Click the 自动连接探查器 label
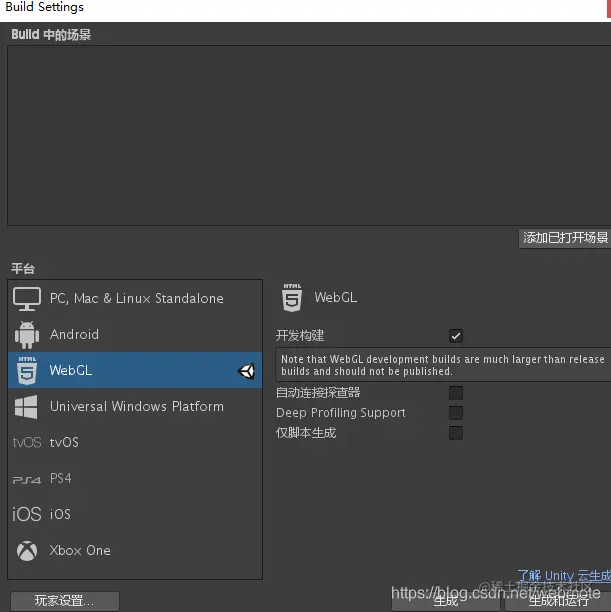 [x=318, y=393]
